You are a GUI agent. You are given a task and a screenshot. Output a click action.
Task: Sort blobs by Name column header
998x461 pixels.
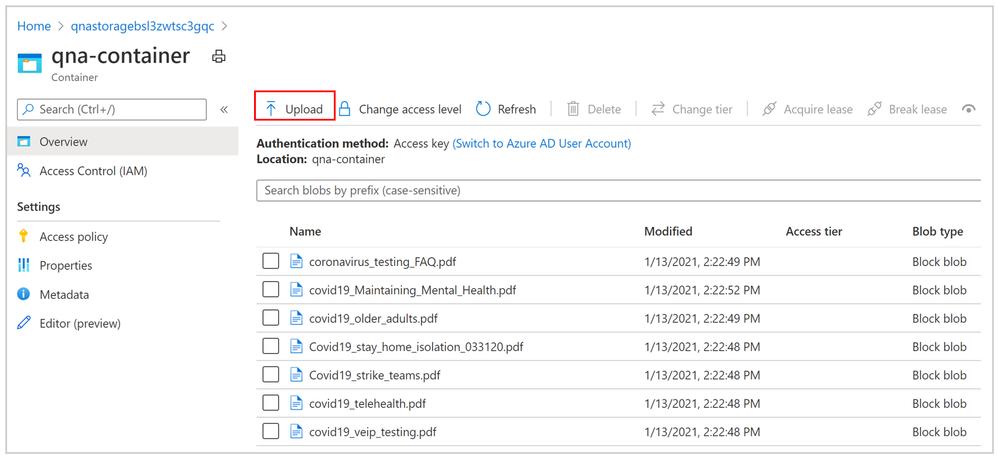pos(305,231)
